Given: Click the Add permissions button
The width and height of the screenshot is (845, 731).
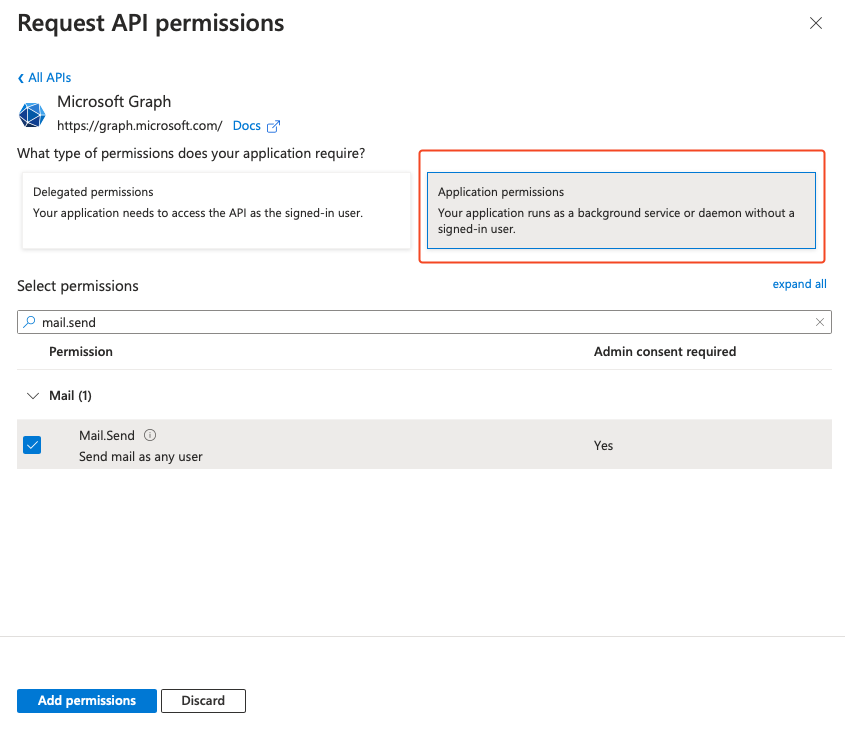Looking at the screenshot, I should (86, 700).
